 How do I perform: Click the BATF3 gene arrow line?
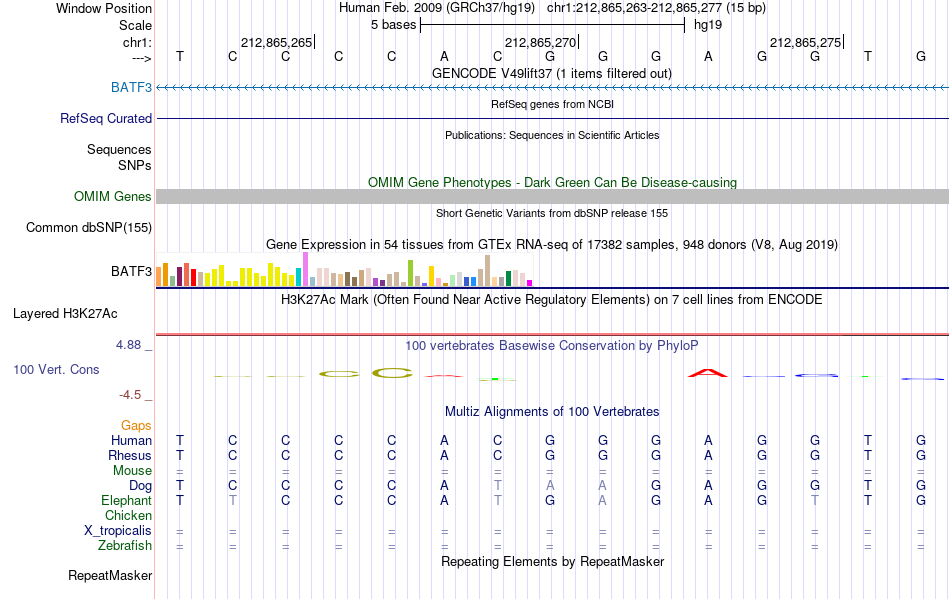553,88
